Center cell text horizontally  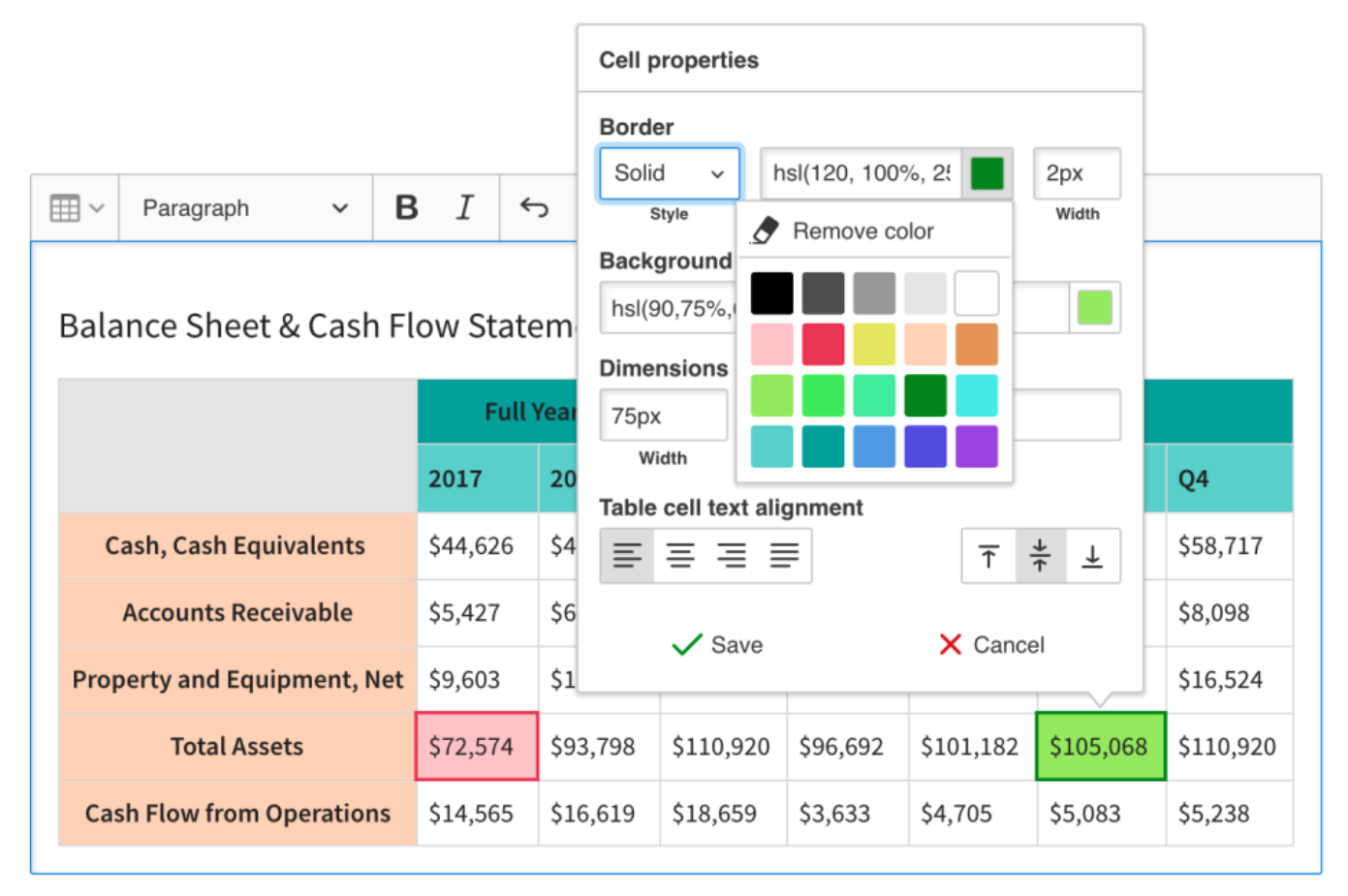pyautogui.click(x=680, y=556)
